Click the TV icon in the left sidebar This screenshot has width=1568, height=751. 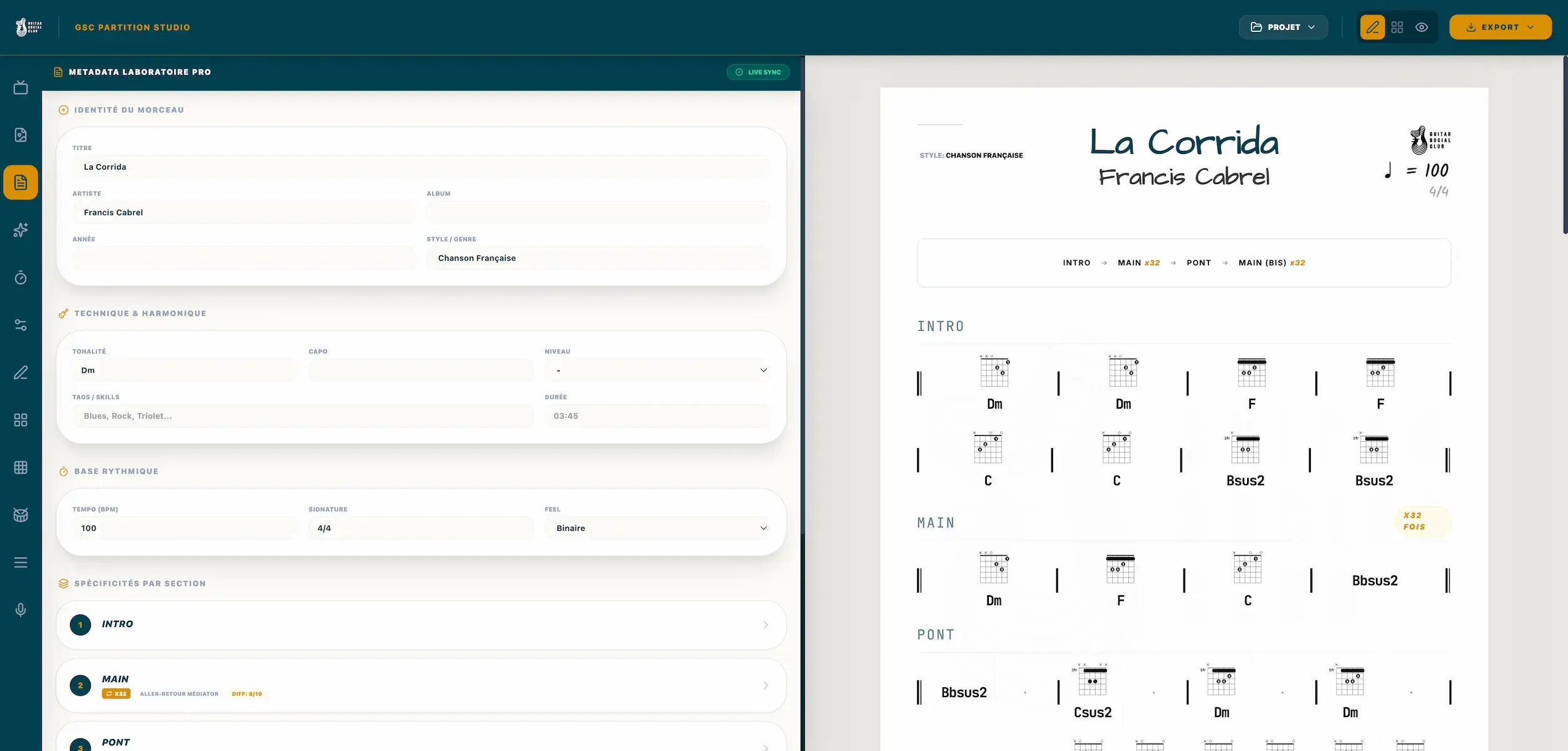coord(21,88)
